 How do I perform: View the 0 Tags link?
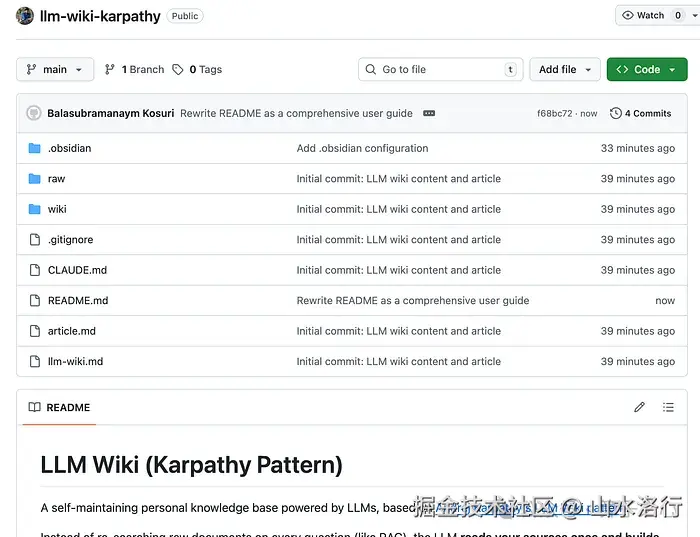coord(197,69)
